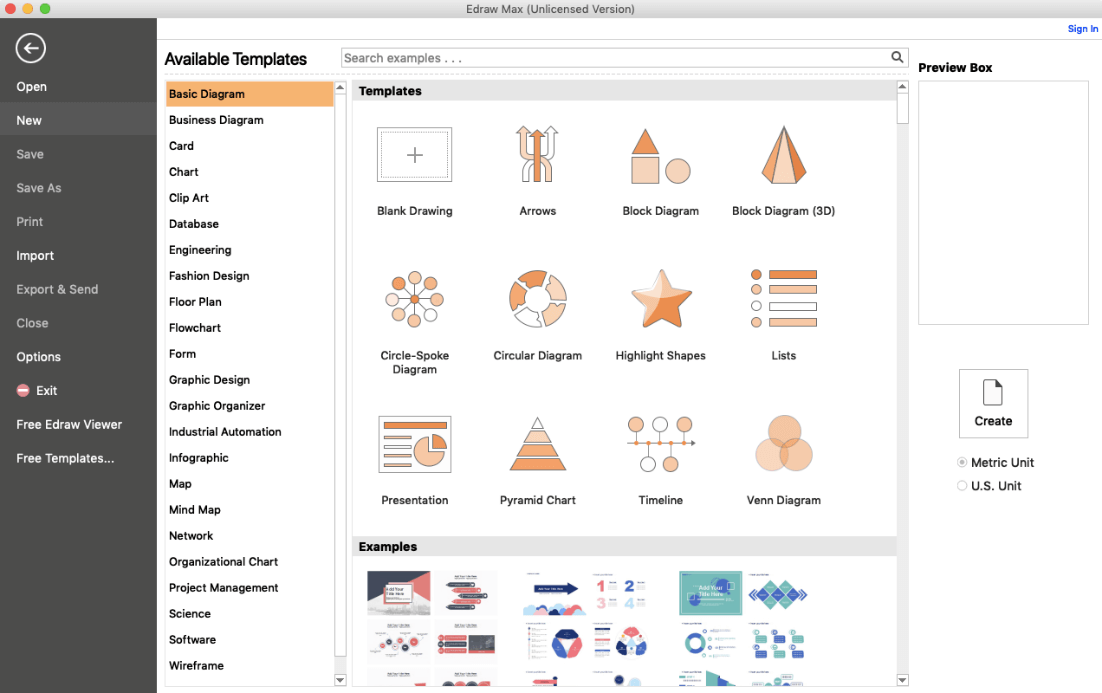Screen dimensions: 1102x693
Task: Select the Venn Diagram template icon
Action: click(784, 443)
